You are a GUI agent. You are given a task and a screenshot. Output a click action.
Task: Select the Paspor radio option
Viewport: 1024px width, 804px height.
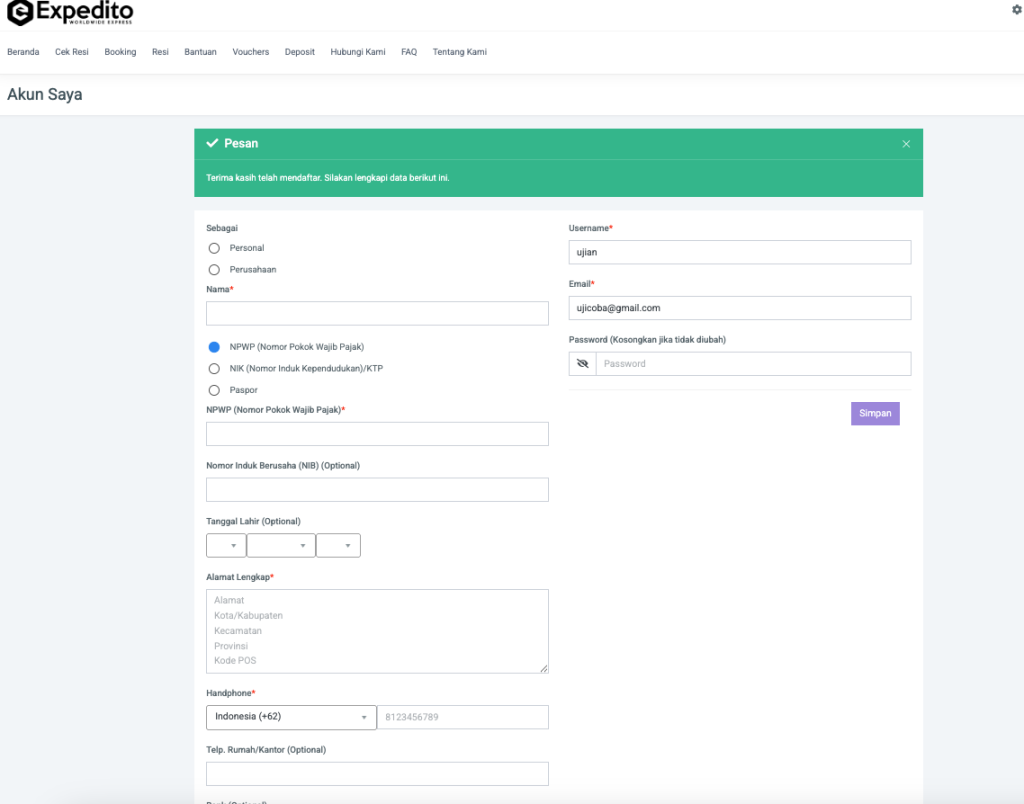coord(214,390)
